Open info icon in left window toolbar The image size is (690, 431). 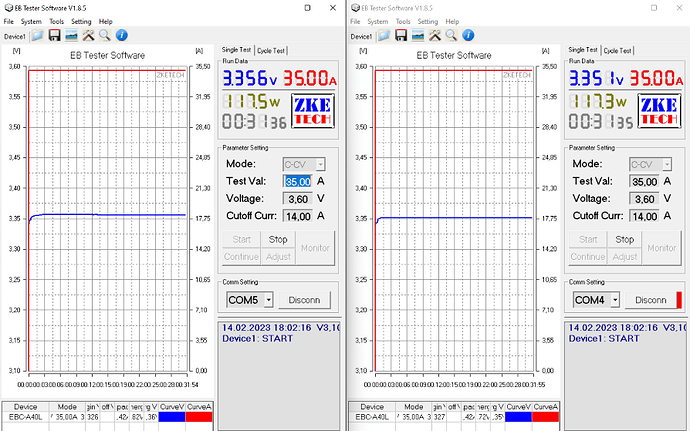tap(121, 36)
